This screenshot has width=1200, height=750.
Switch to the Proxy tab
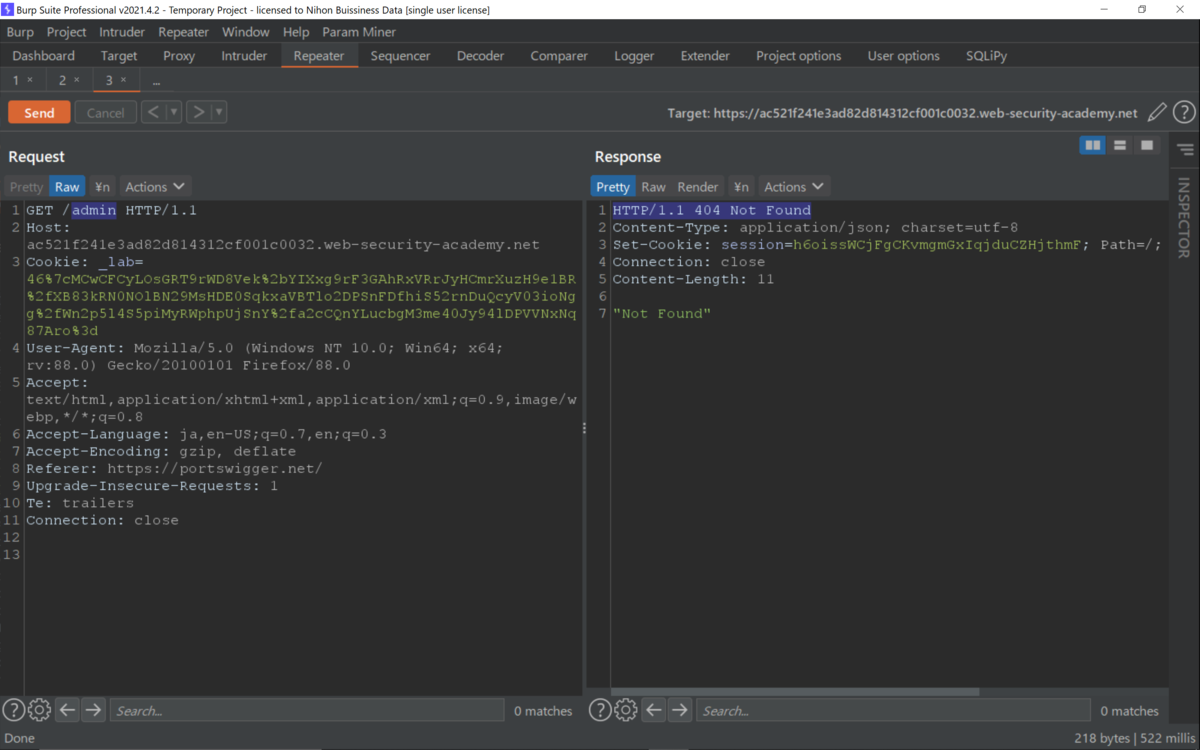click(179, 56)
